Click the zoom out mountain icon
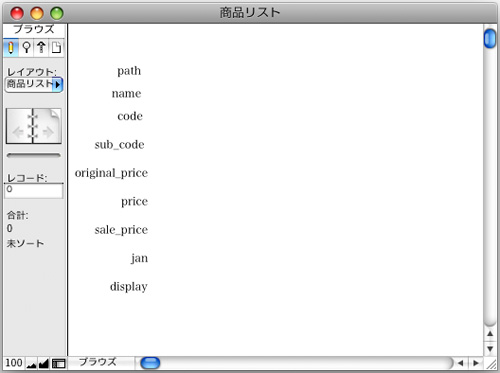 click(31, 364)
